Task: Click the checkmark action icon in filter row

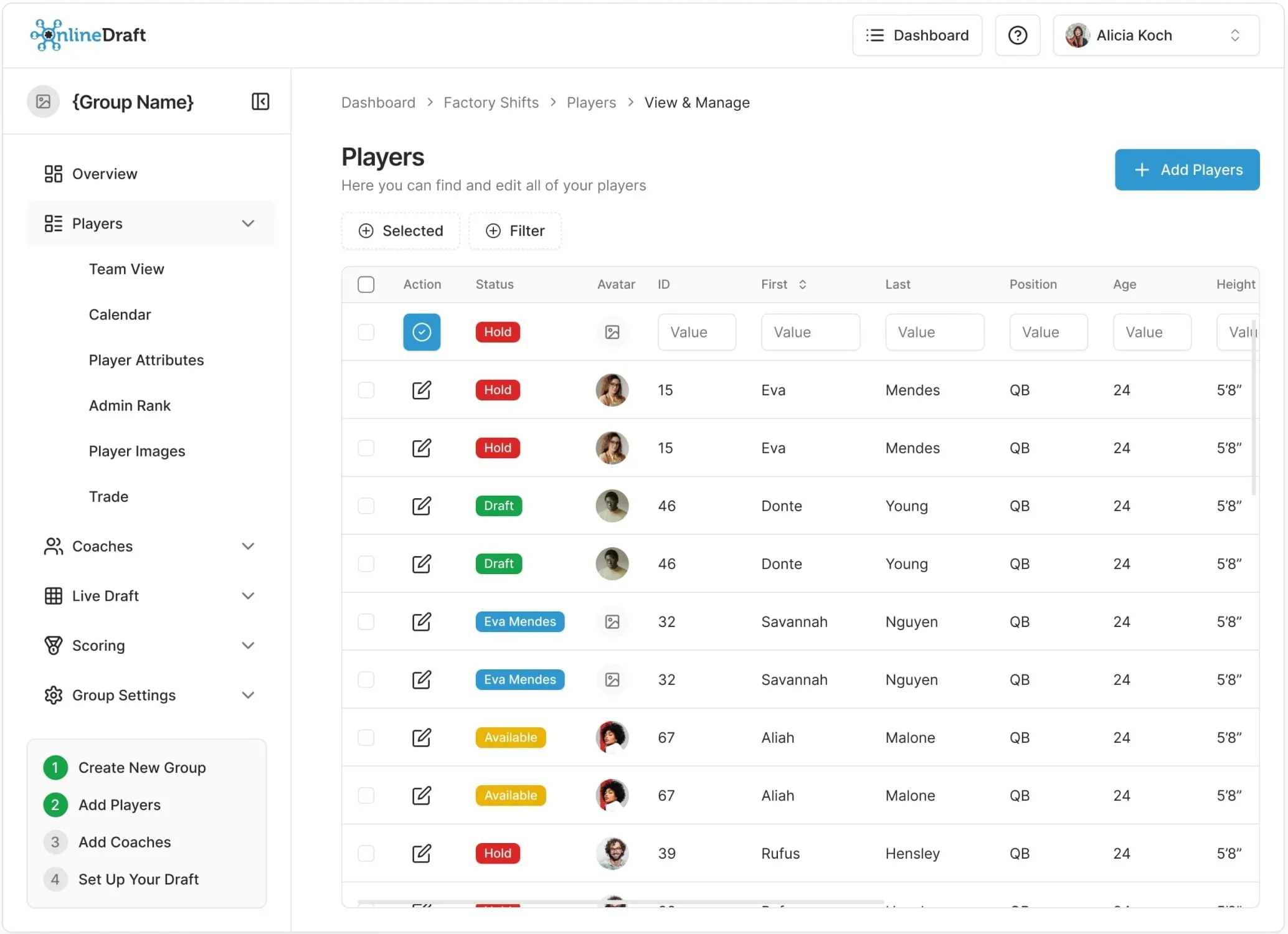Action: pyautogui.click(x=422, y=332)
